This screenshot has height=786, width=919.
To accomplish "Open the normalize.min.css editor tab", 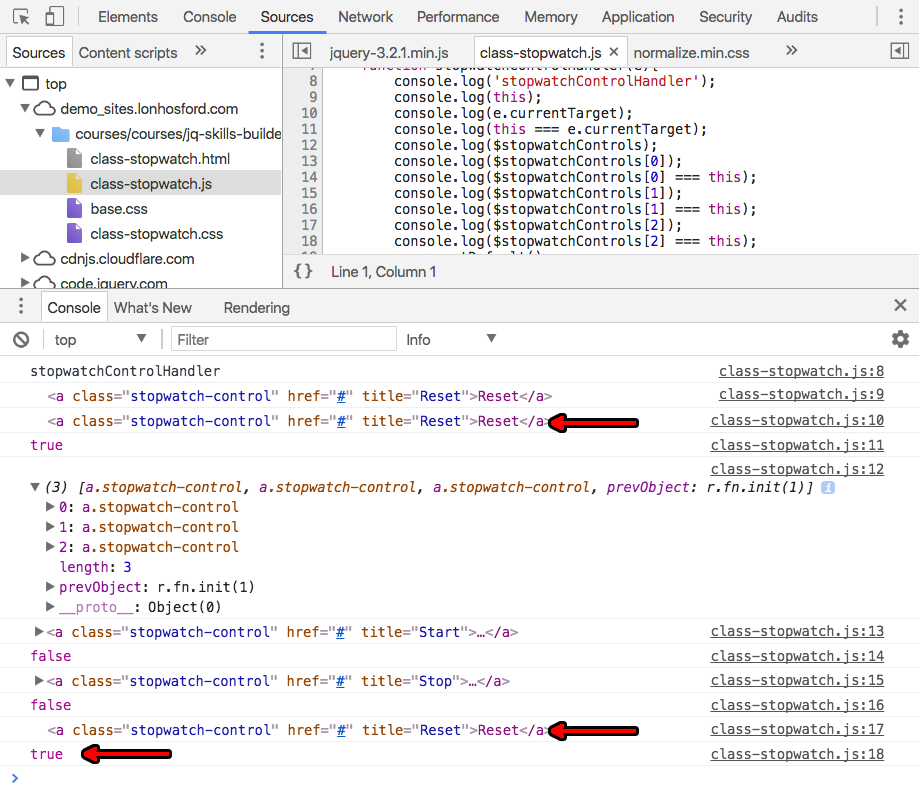I will tap(691, 53).
